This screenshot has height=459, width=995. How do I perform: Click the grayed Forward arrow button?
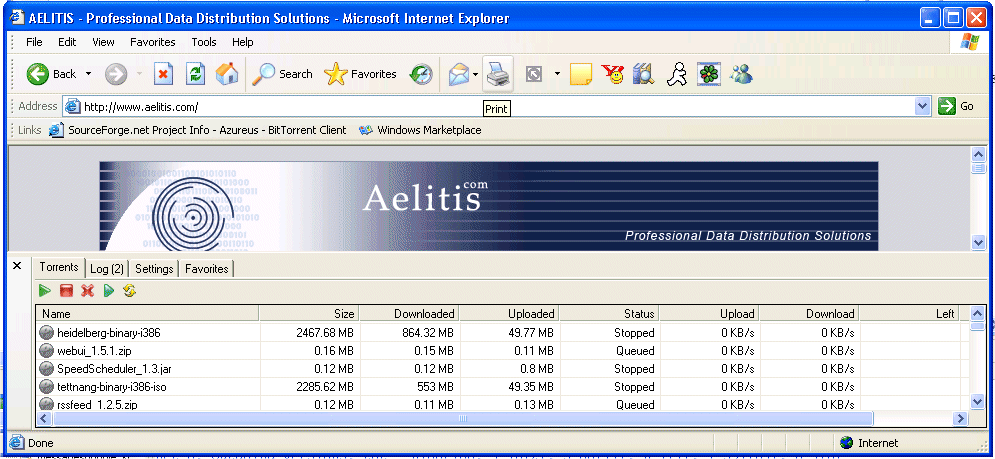click(115, 74)
